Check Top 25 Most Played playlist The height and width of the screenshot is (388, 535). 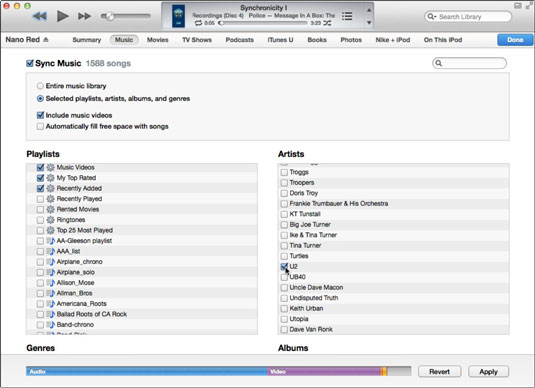[x=40, y=230]
